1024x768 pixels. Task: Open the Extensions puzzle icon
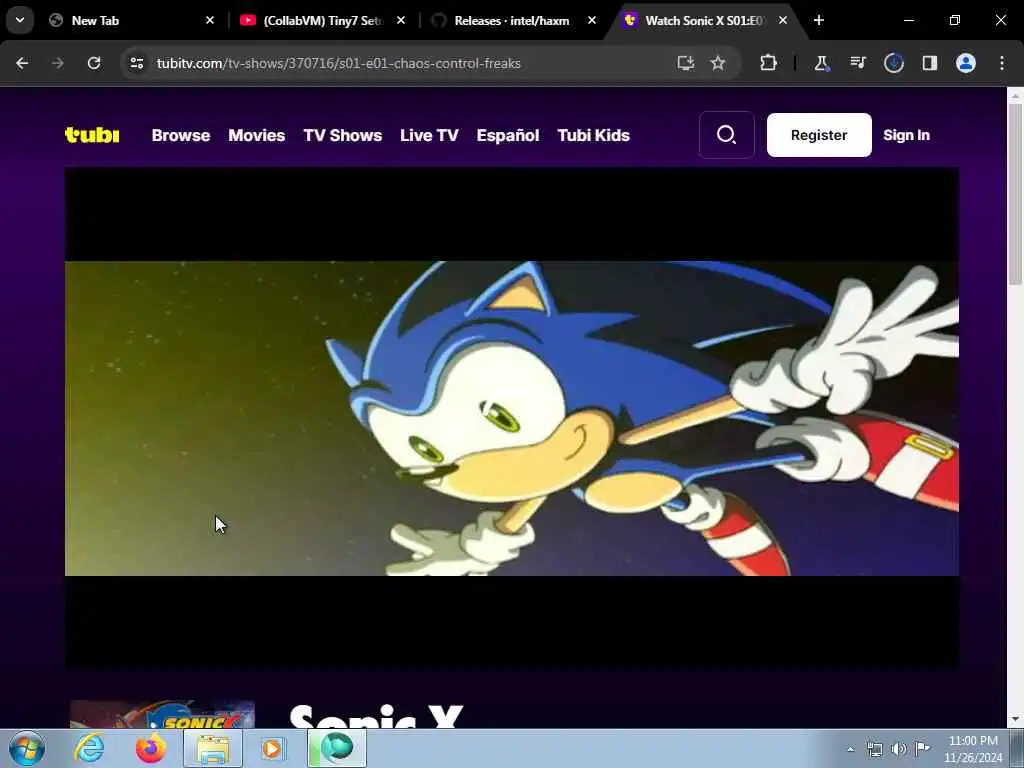tap(769, 63)
